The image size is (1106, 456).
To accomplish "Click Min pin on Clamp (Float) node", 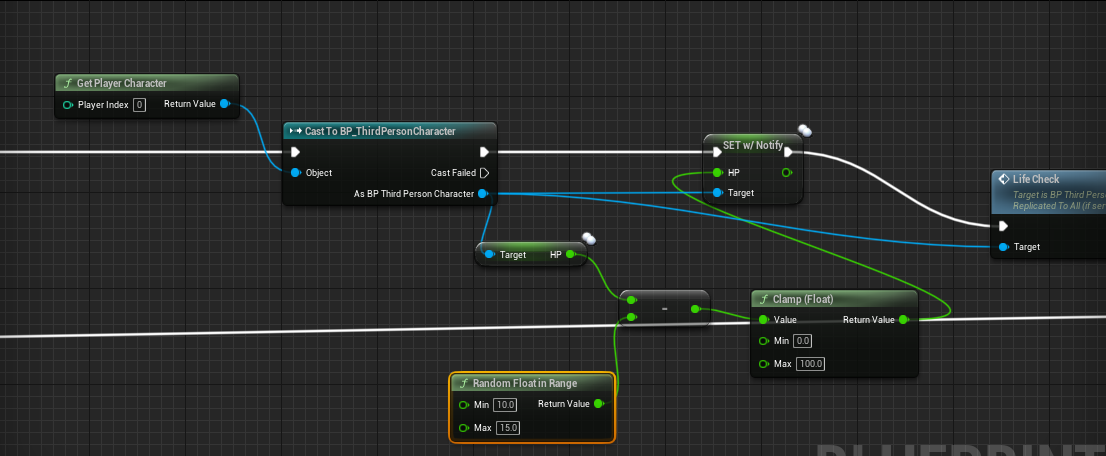I will click(x=763, y=341).
